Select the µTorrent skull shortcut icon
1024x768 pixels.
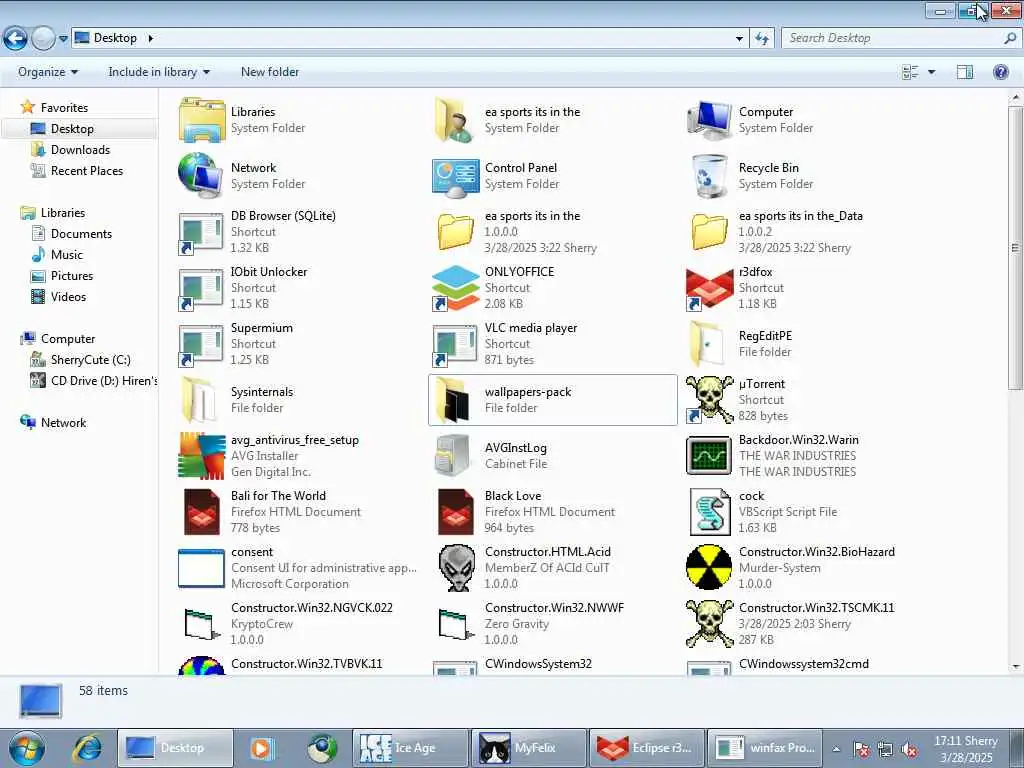click(709, 400)
